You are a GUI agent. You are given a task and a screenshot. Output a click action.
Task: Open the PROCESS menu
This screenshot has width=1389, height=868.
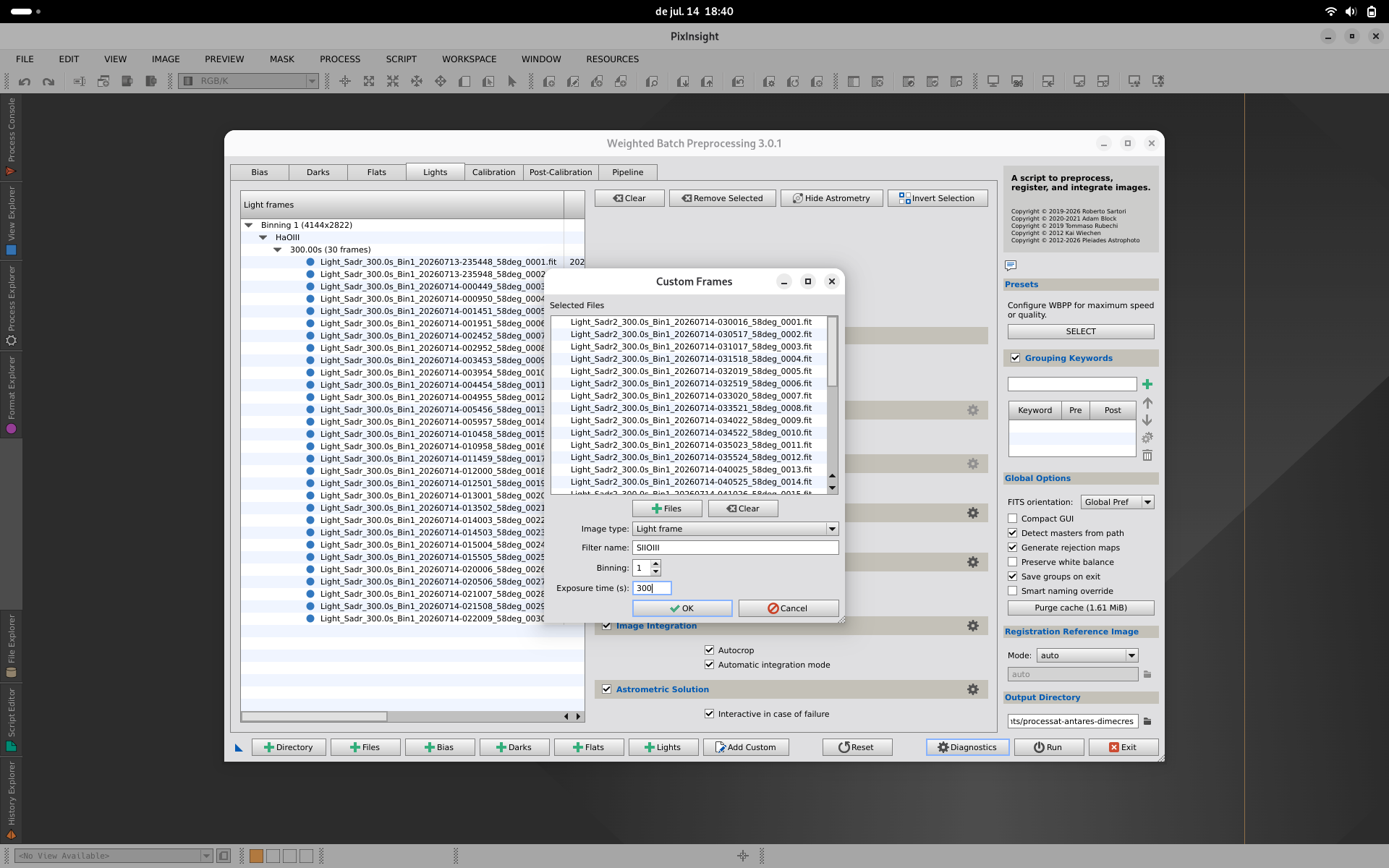[x=340, y=59]
